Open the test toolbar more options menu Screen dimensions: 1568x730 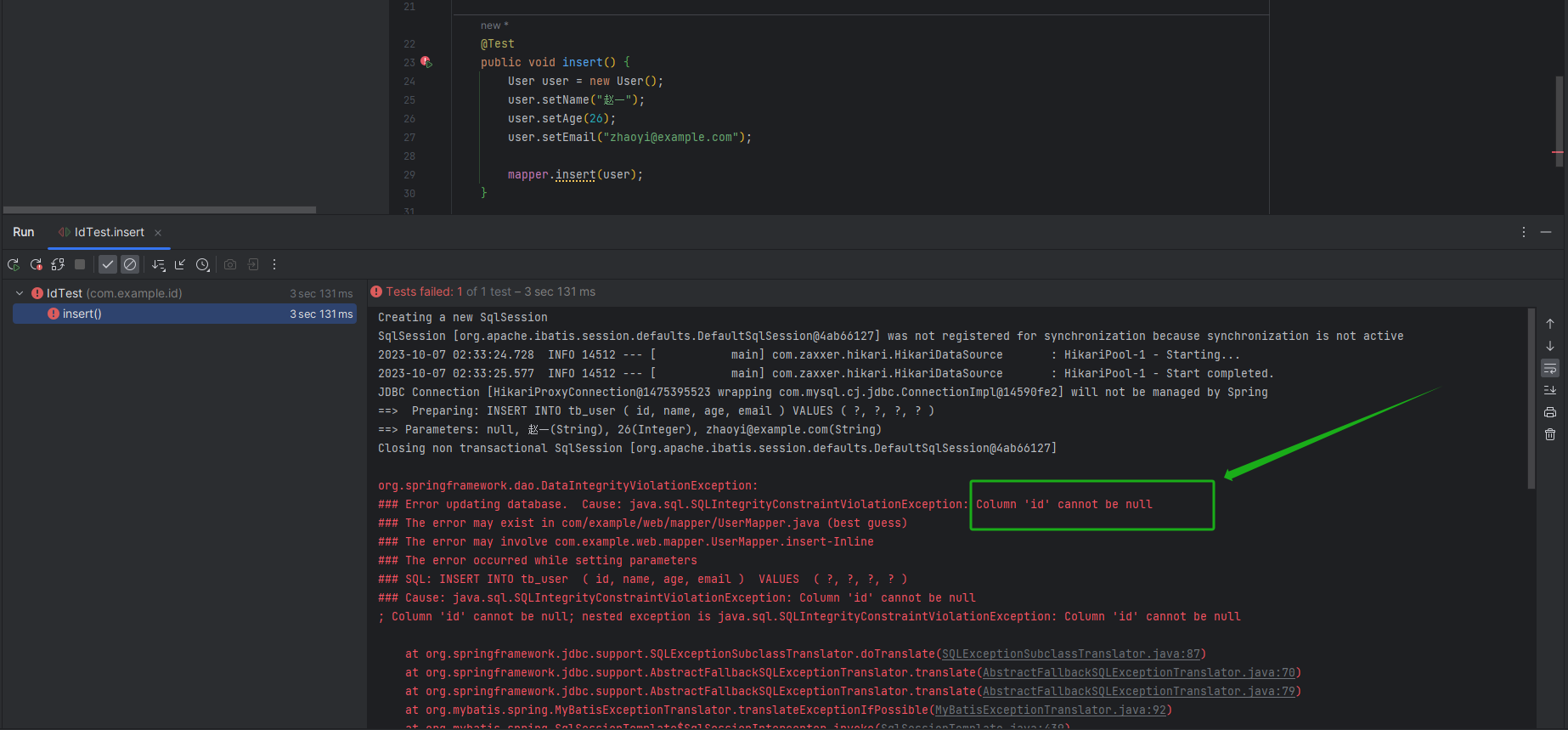tap(274, 265)
